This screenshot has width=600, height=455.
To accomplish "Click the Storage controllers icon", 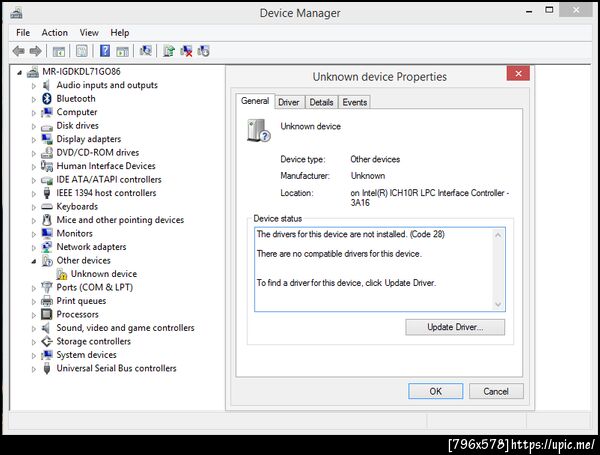I will tap(47, 341).
